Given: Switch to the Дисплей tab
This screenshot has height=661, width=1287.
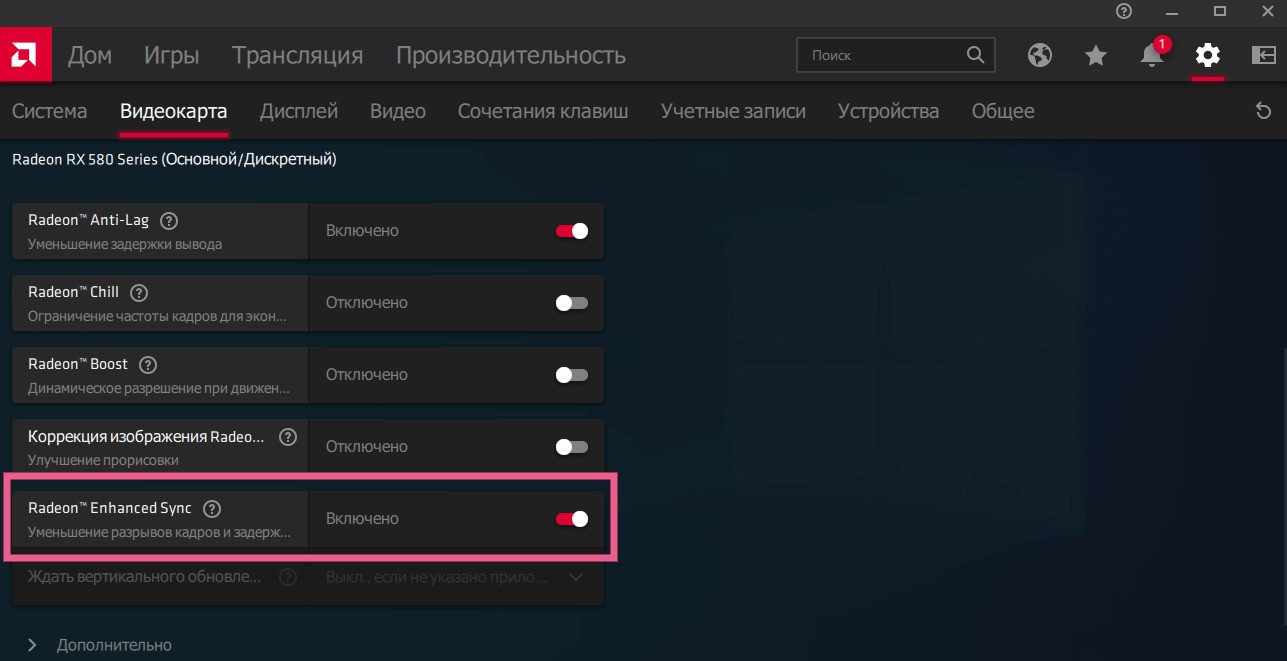Looking at the screenshot, I should coord(299,111).
